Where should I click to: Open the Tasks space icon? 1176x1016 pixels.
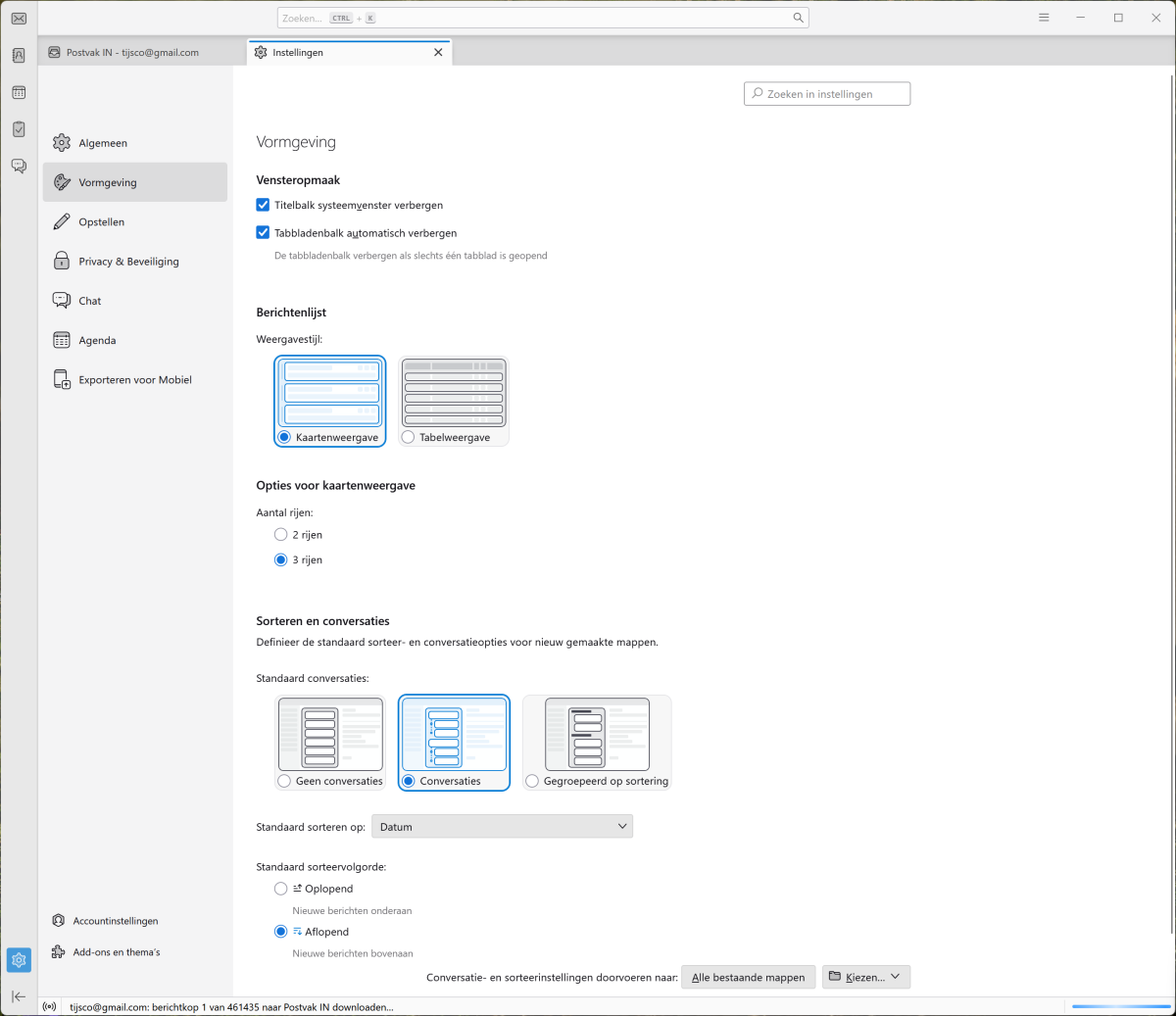19,129
